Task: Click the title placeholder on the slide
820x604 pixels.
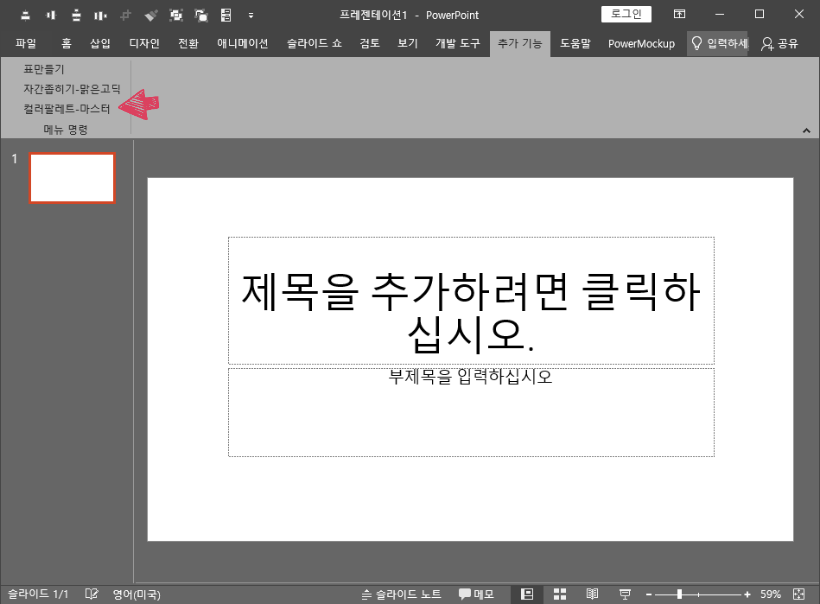Action: pyautogui.click(x=471, y=300)
